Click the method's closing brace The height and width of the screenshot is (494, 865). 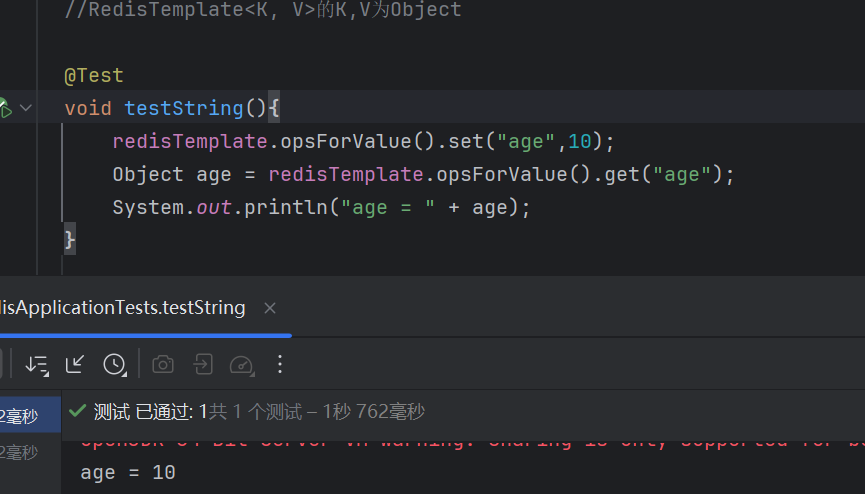click(70, 240)
